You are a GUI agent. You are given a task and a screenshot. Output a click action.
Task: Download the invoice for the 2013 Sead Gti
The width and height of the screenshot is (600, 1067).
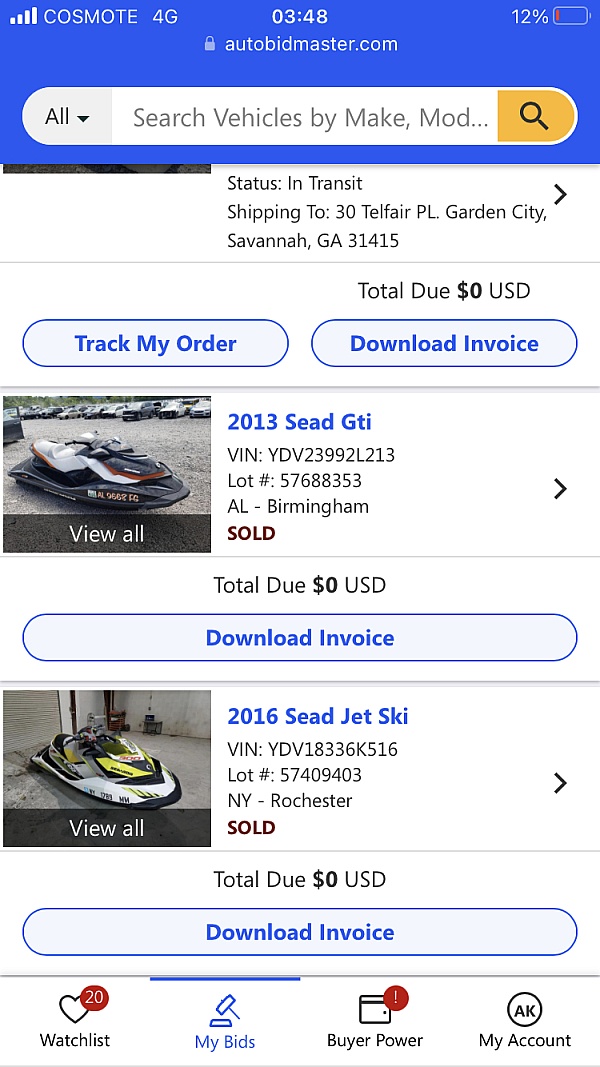click(x=300, y=637)
